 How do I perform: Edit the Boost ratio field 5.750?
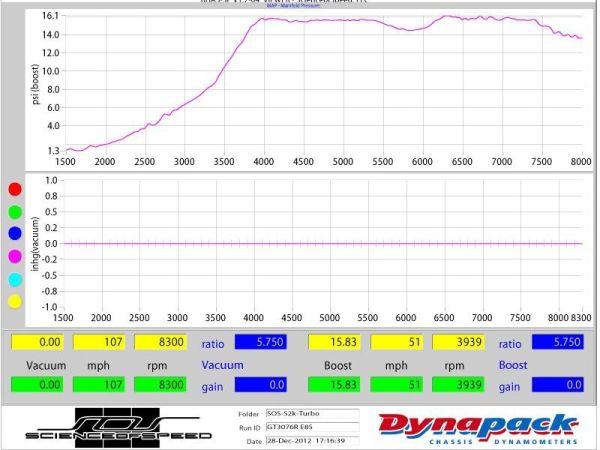click(558, 342)
